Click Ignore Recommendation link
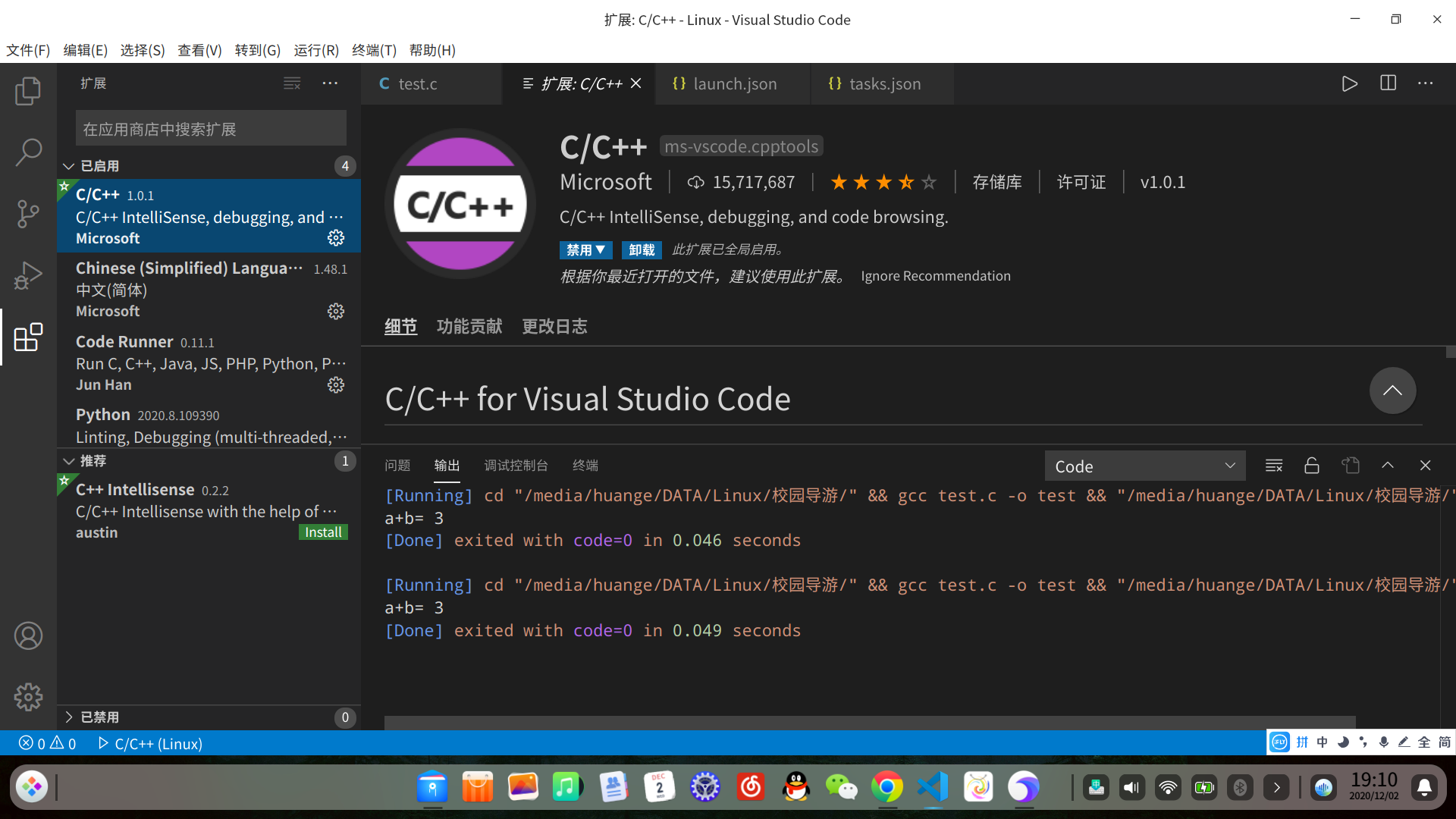The height and width of the screenshot is (819, 1456). coord(936,276)
